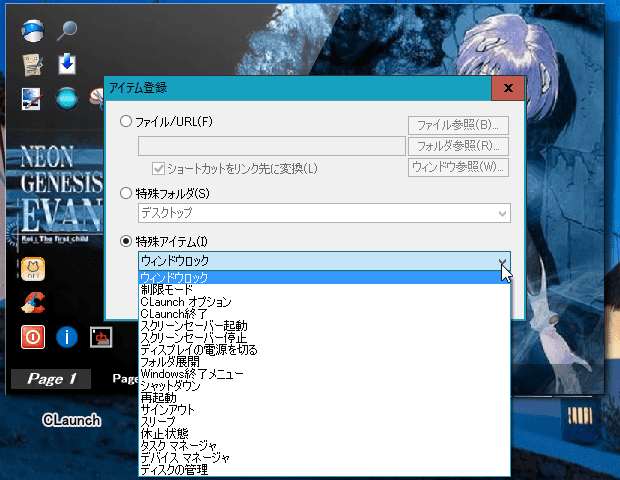Select 再起動 list entry
Image resolution: width=620 pixels, height=480 pixels.
pos(324,398)
